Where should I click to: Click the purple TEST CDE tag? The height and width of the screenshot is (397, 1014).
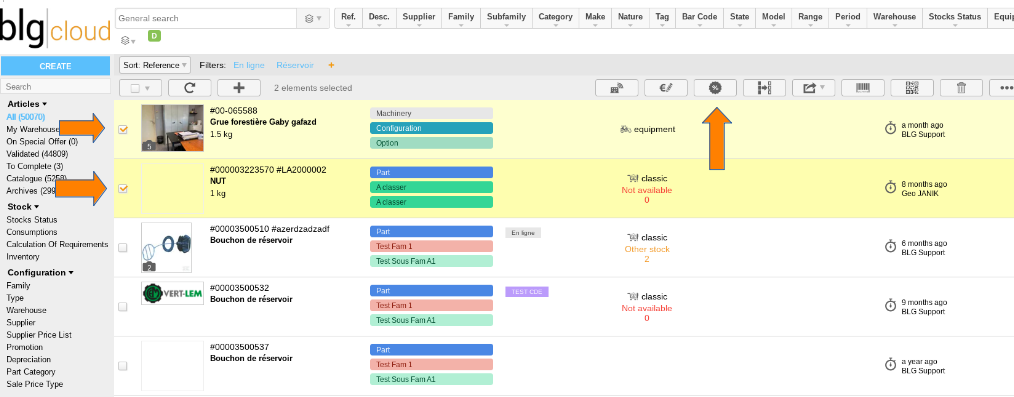click(x=526, y=292)
